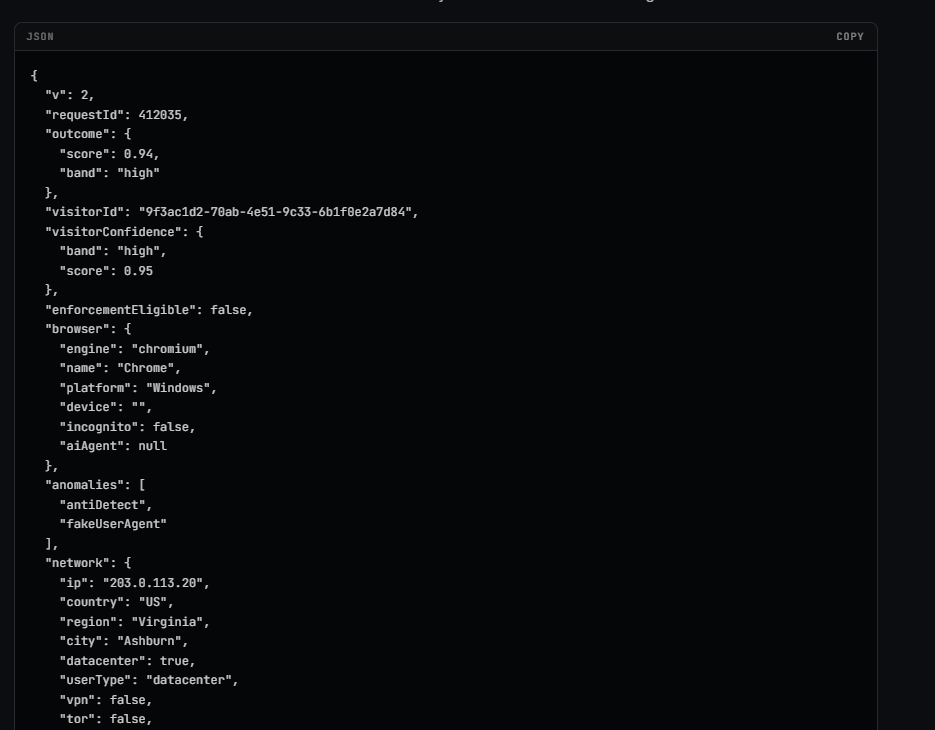This screenshot has height=730, width=935.
Task: Select the "Chrome" name value
Action: 145,368
